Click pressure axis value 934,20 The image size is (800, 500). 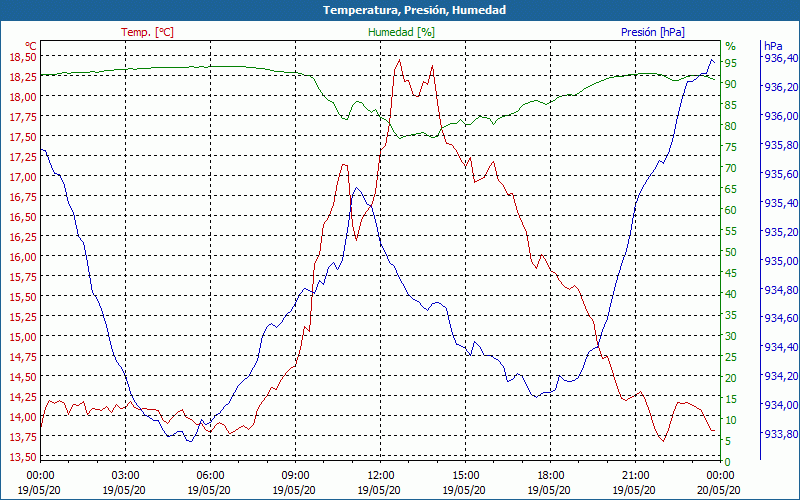click(780, 376)
